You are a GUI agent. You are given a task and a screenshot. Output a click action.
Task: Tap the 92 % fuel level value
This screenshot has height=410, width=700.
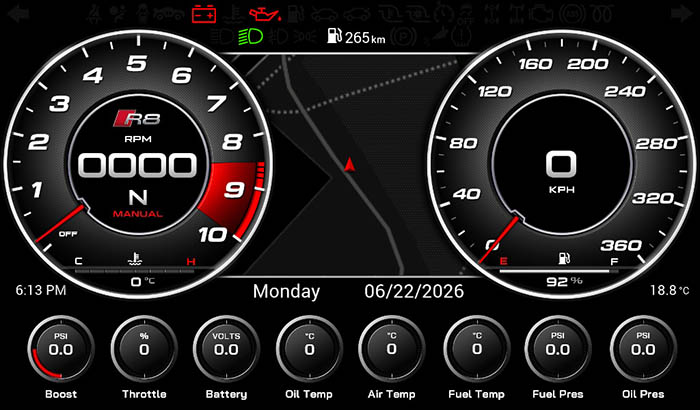[x=564, y=281]
